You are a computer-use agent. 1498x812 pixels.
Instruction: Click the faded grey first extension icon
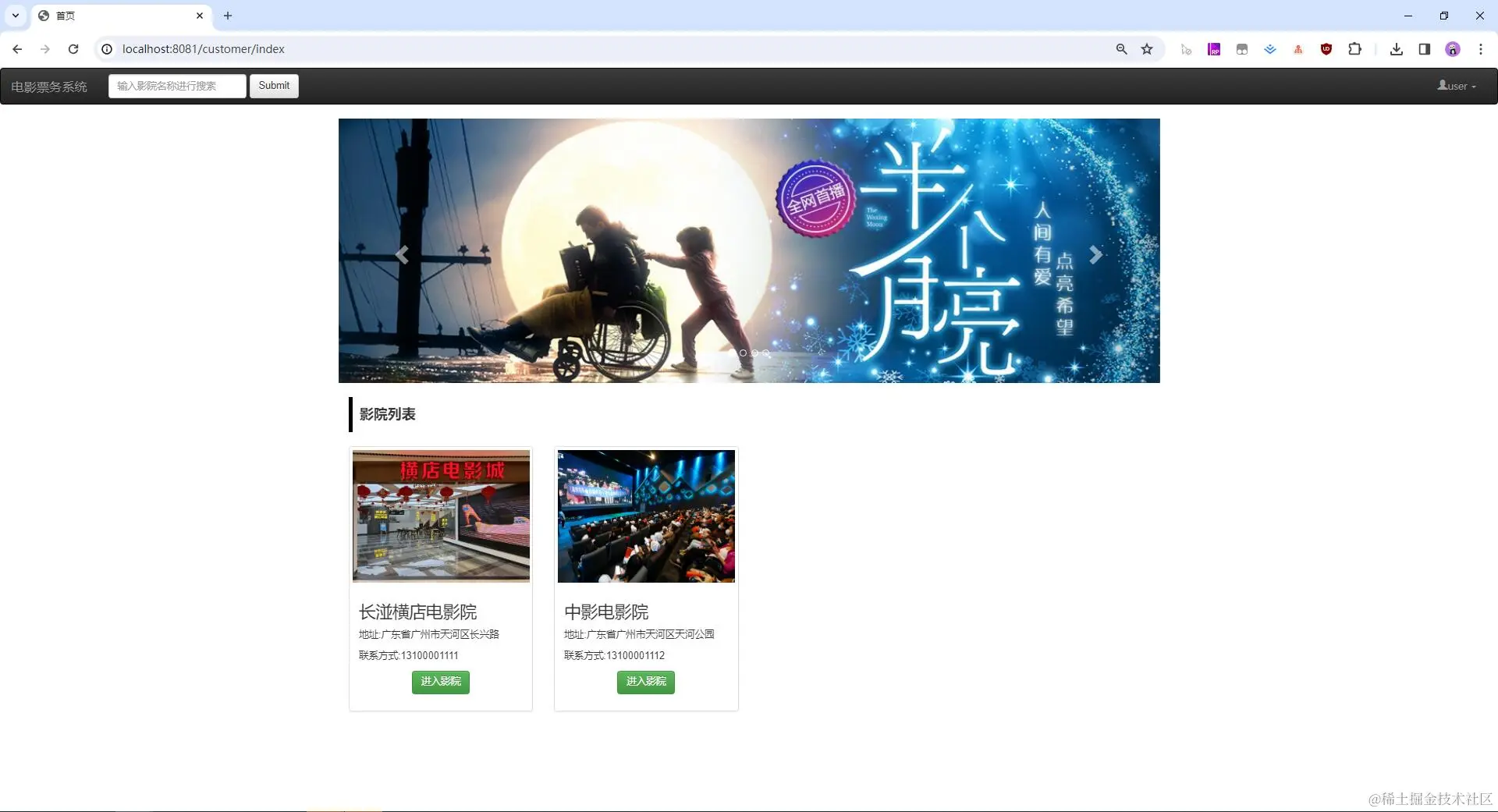(x=1186, y=49)
